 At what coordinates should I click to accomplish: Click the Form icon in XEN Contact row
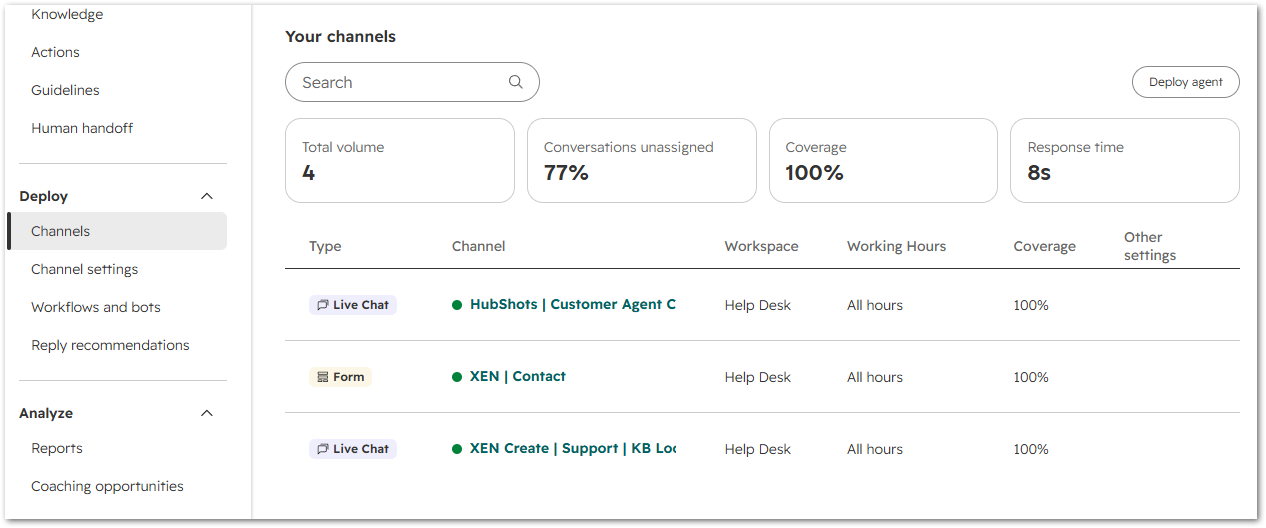click(322, 377)
